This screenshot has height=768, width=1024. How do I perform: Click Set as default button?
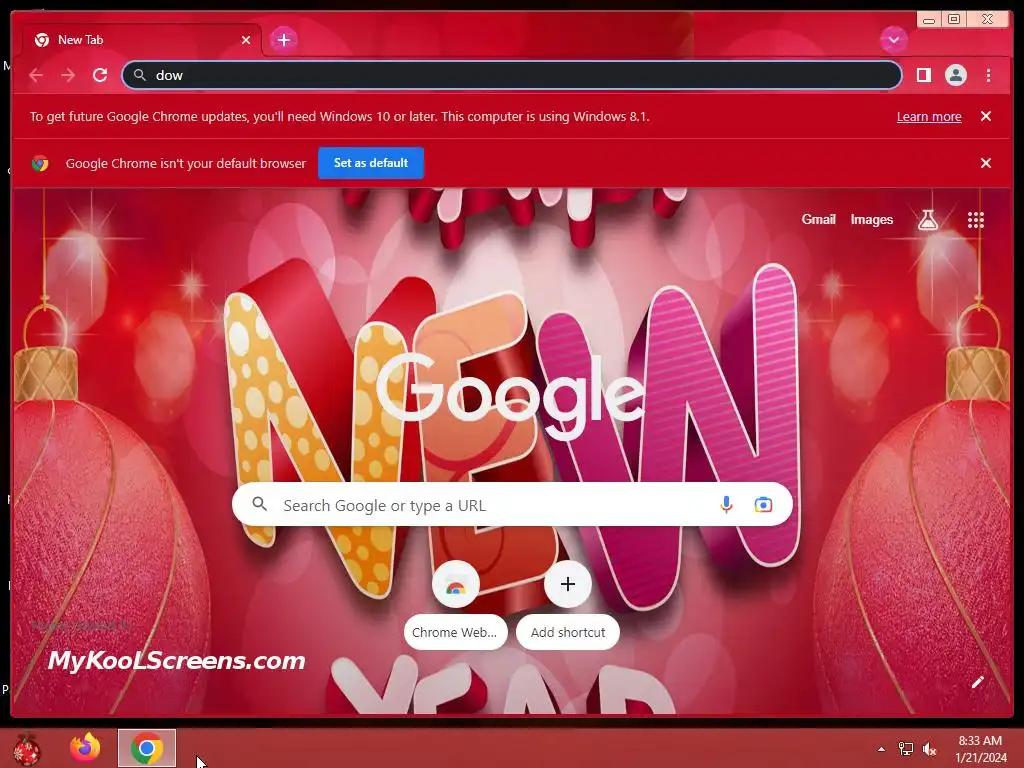point(371,163)
